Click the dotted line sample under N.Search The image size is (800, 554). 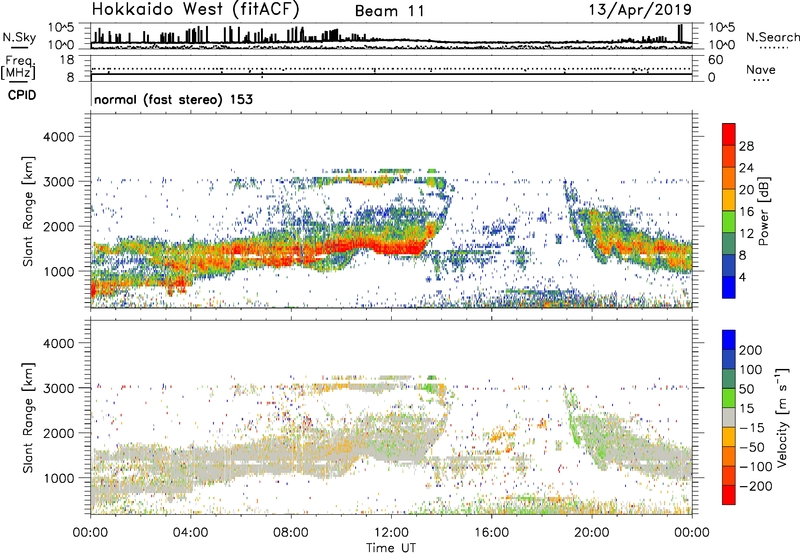pyautogui.click(x=774, y=48)
